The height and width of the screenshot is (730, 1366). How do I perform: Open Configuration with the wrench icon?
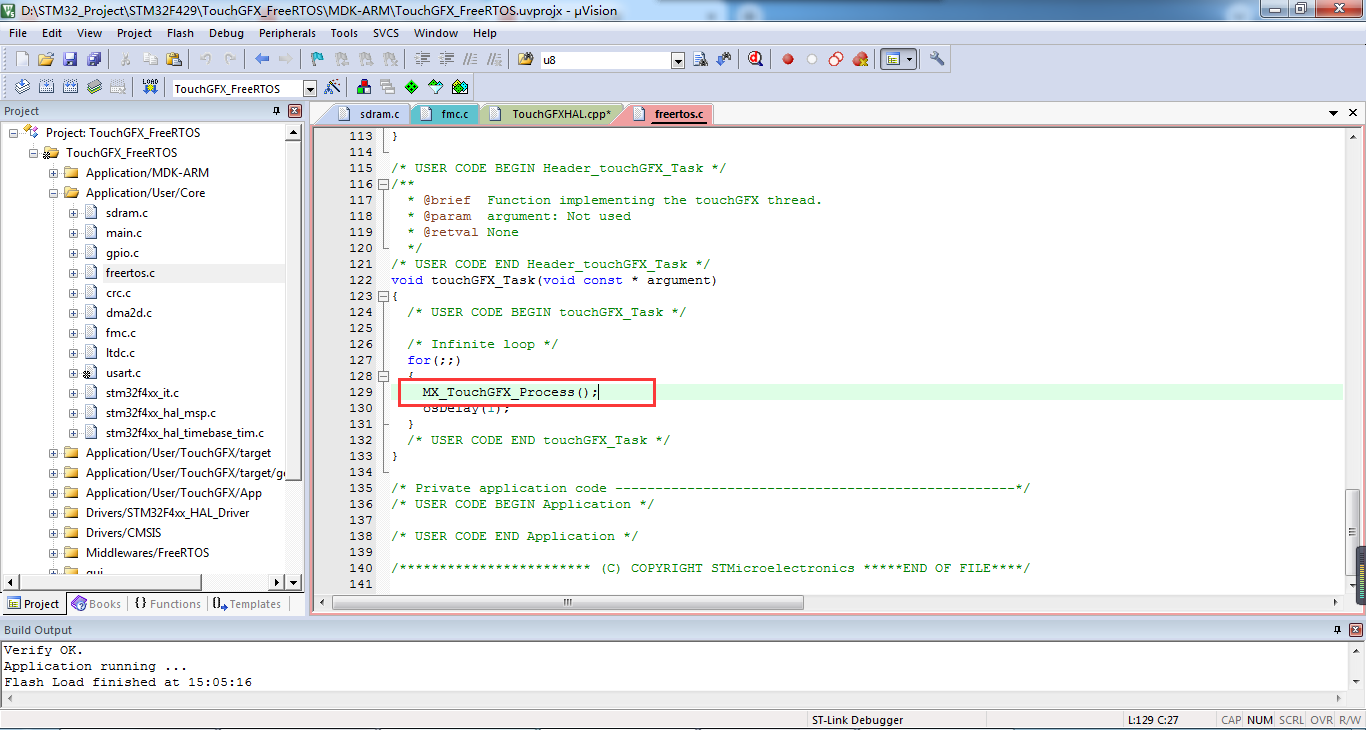937,60
